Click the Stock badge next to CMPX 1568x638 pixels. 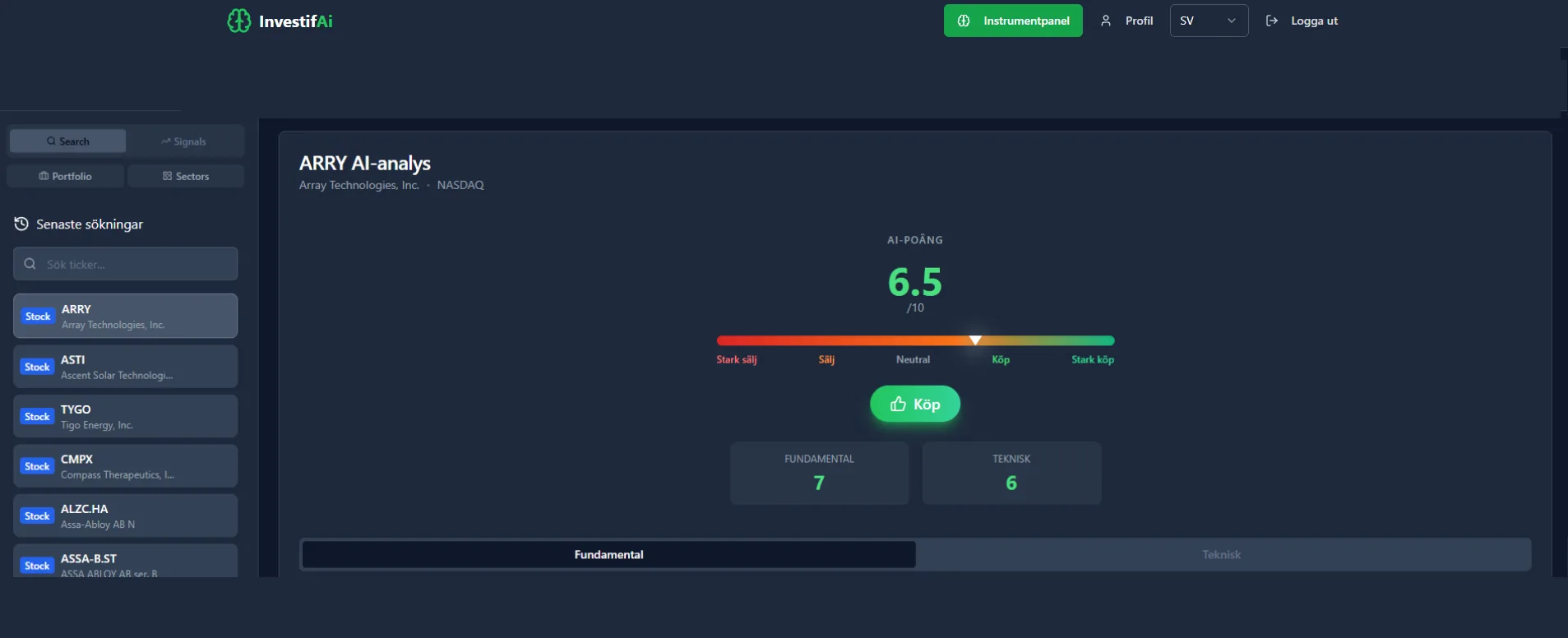tap(37, 466)
